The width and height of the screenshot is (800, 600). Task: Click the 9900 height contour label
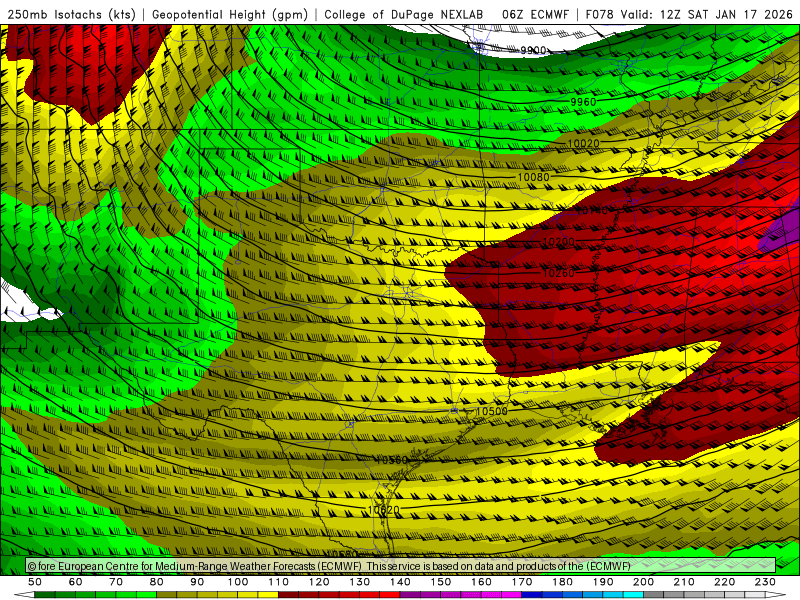(x=534, y=50)
